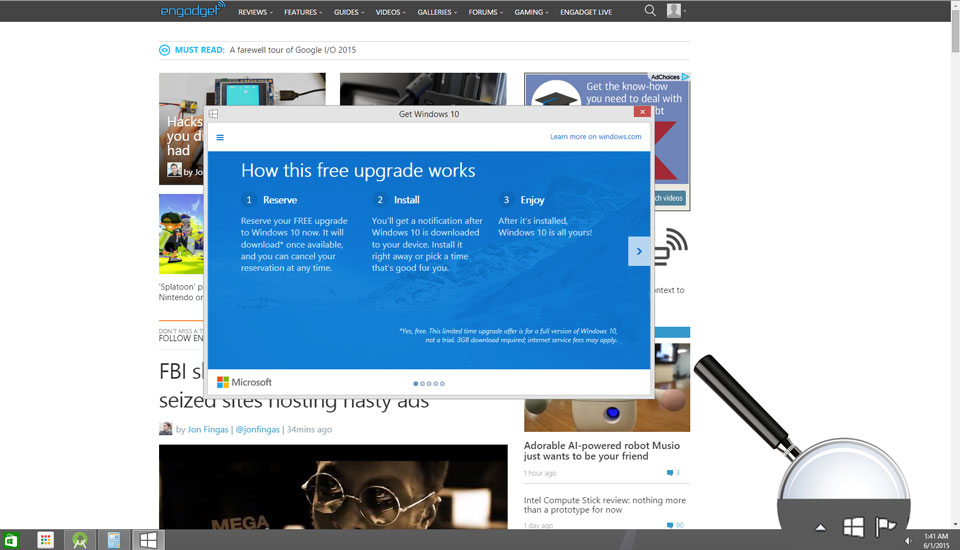960x550 pixels.
Task: Click the MUST READ eye icon
Action: tap(164, 50)
